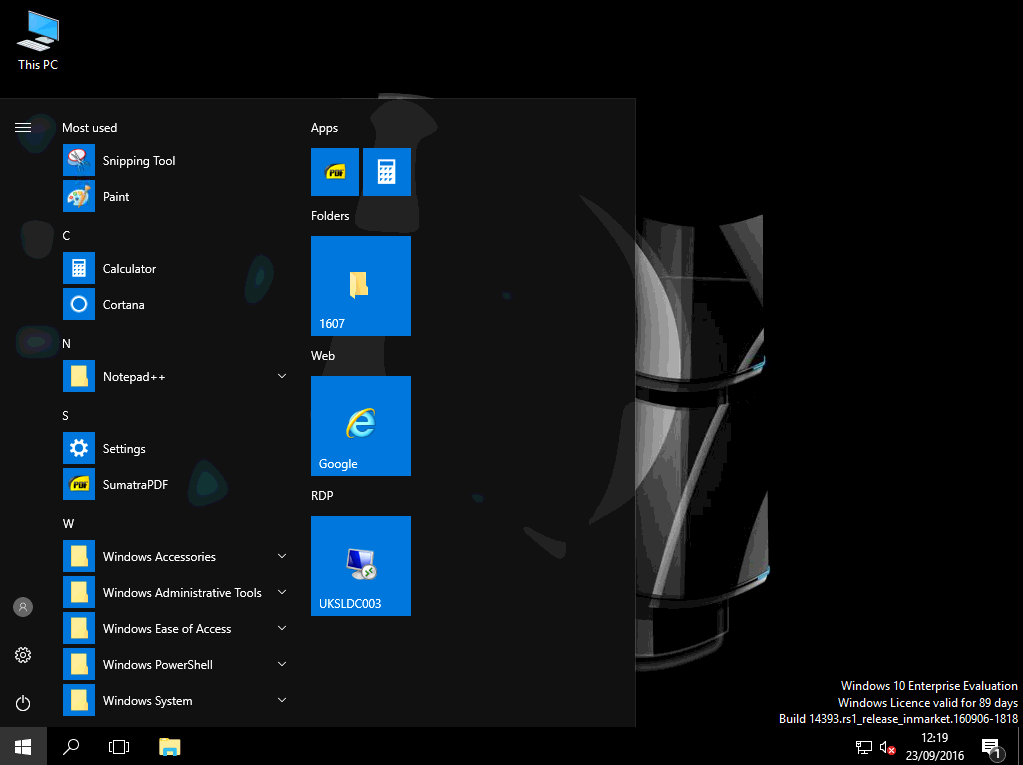1023x765 pixels.
Task: Click the Most used header
Action: coord(89,128)
